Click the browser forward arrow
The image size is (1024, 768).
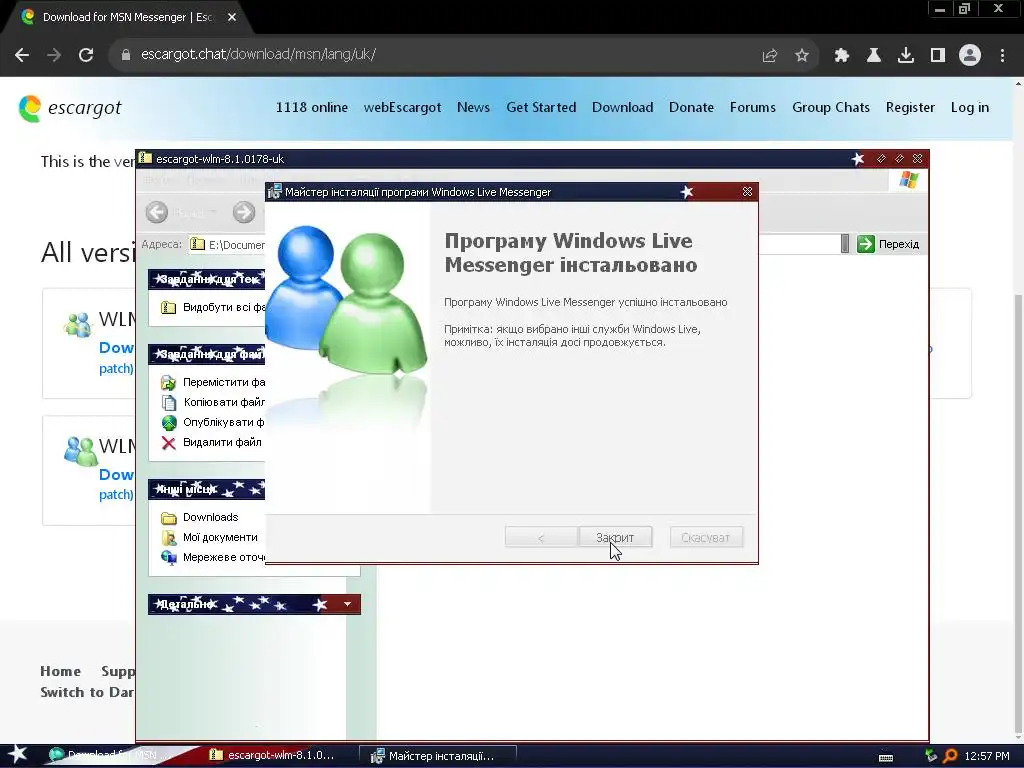point(54,55)
